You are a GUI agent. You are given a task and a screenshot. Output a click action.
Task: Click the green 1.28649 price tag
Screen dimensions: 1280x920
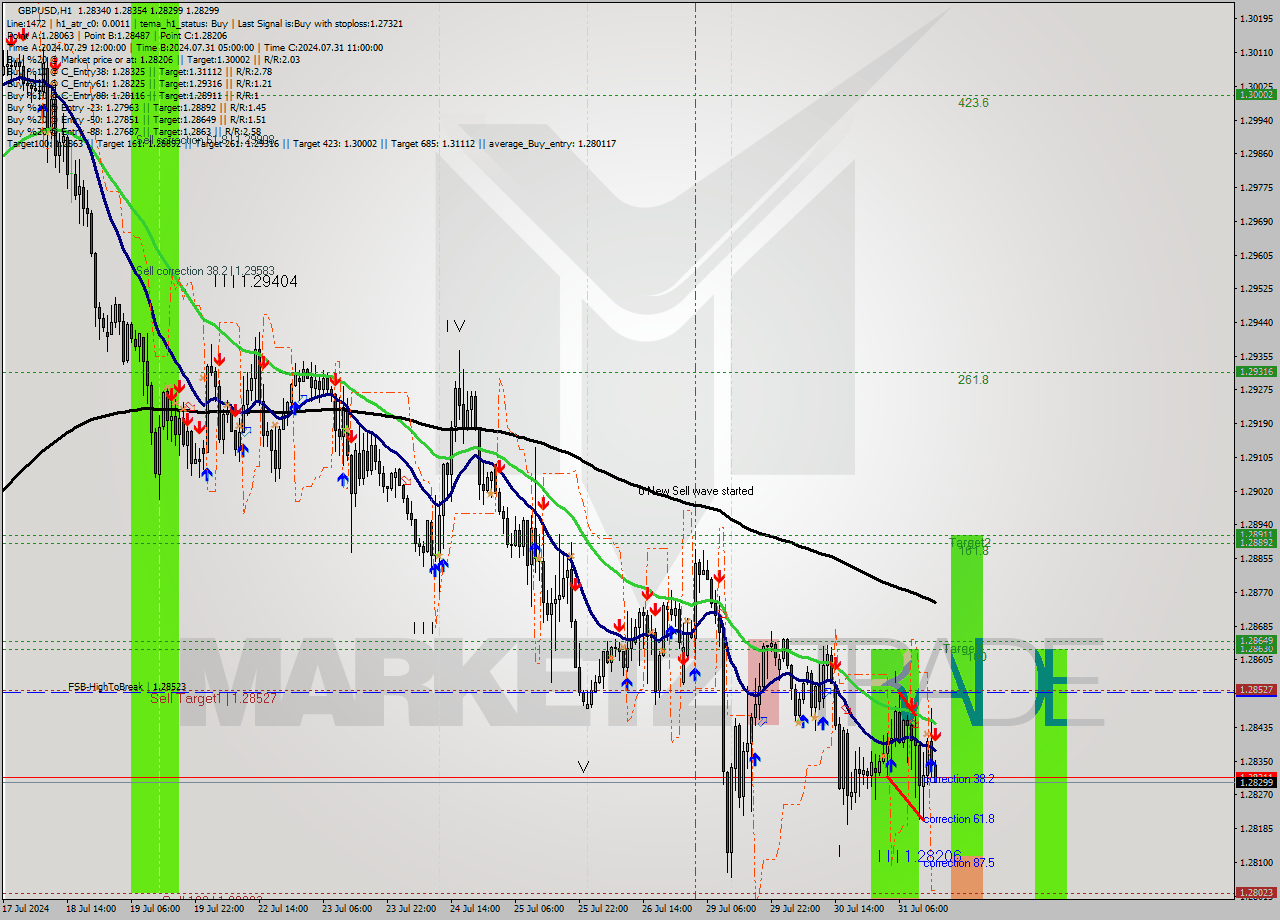(1256, 640)
